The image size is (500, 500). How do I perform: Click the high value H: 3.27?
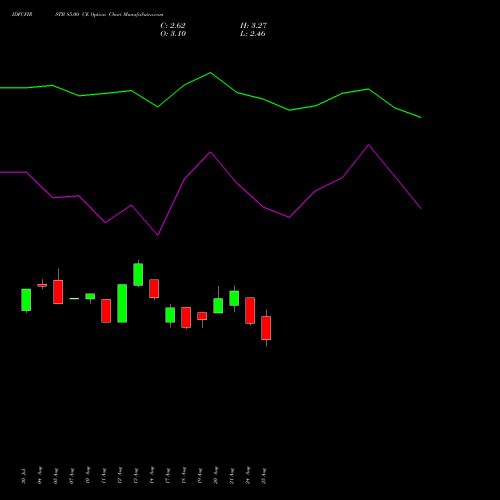pos(253,26)
